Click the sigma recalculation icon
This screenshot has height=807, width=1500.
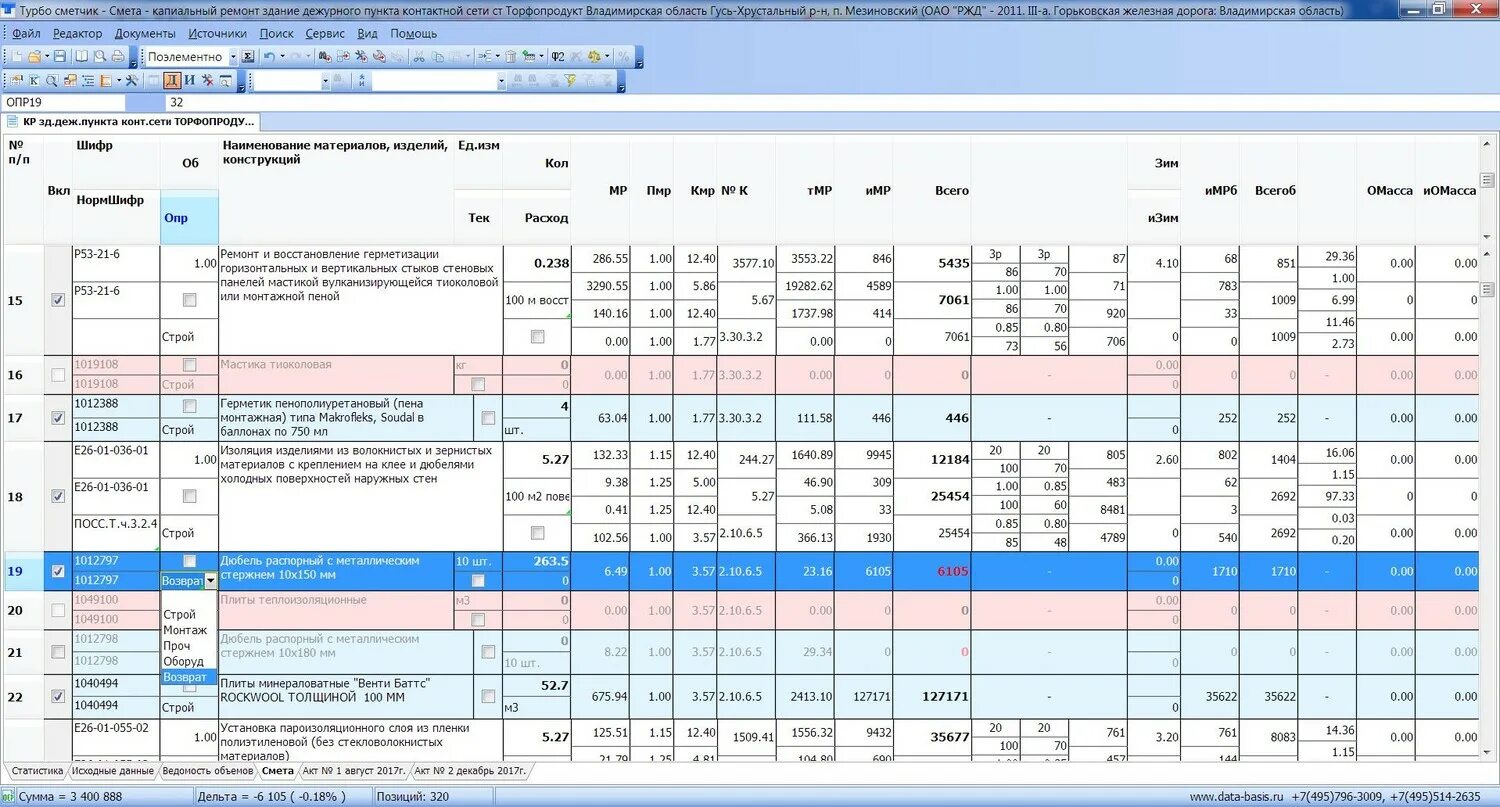click(x=248, y=57)
